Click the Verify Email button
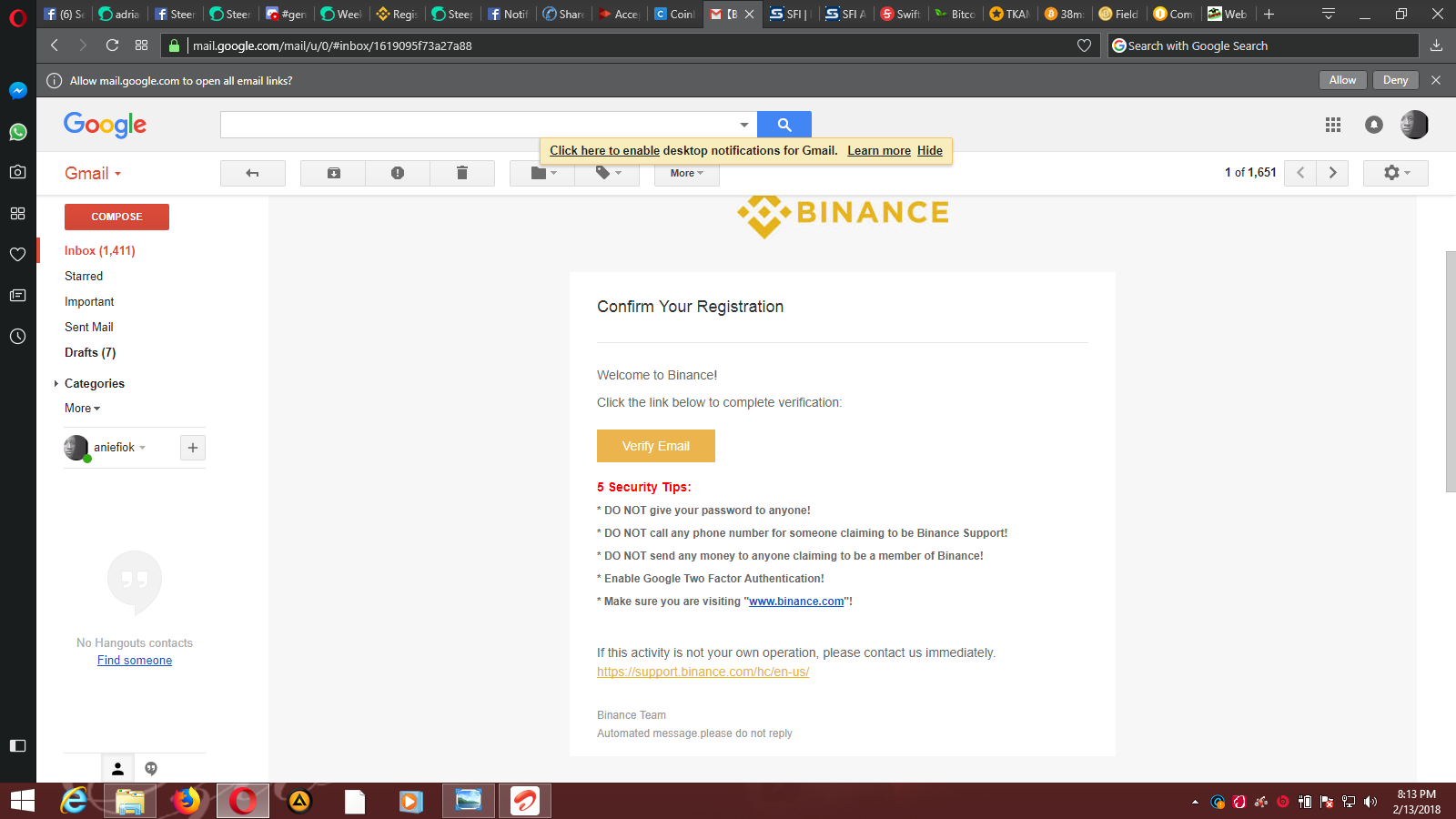 click(x=656, y=446)
